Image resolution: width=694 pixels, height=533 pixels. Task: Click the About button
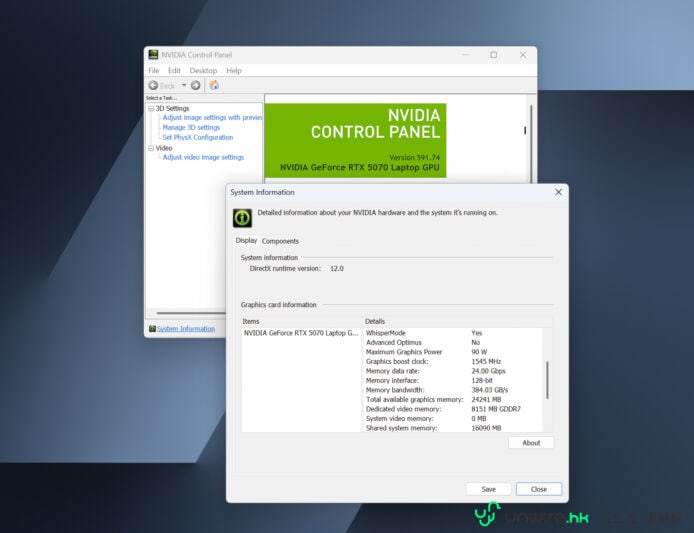(x=531, y=443)
